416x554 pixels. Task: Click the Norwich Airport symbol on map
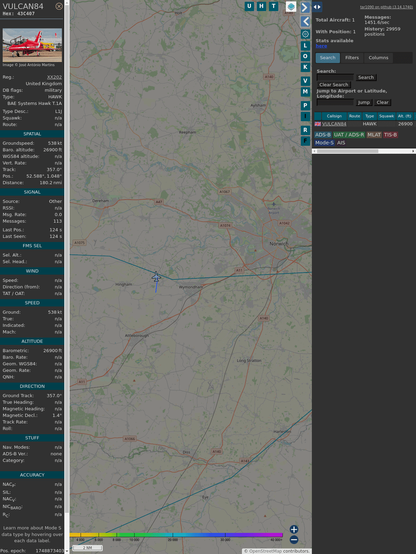tap(273, 204)
